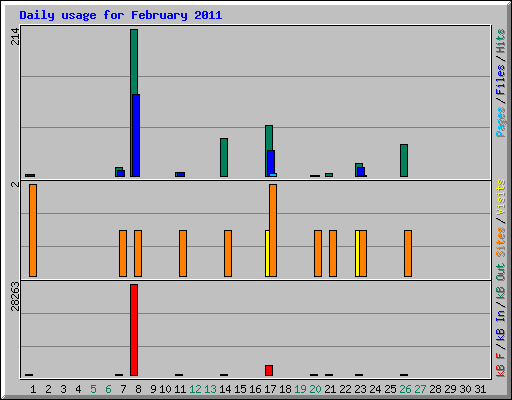The height and width of the screenshot is (400, 512).
Task: Click the red "kB F" legend label
Action: pyautogui.click(x=500, y=365)
